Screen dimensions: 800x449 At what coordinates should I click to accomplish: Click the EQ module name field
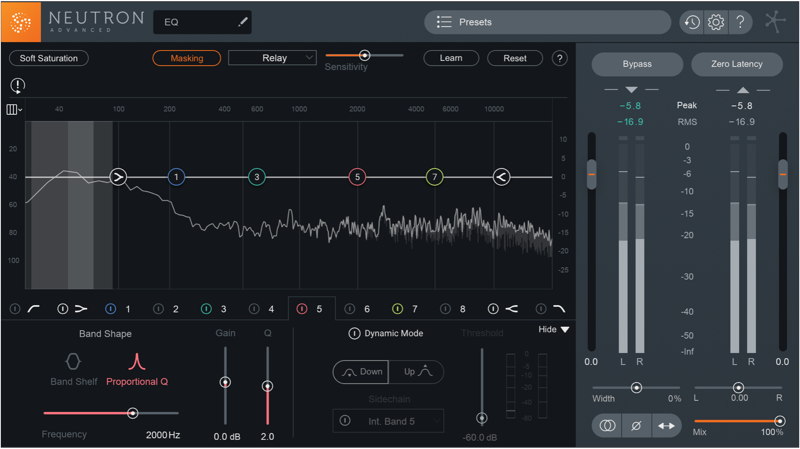(203, 22)
